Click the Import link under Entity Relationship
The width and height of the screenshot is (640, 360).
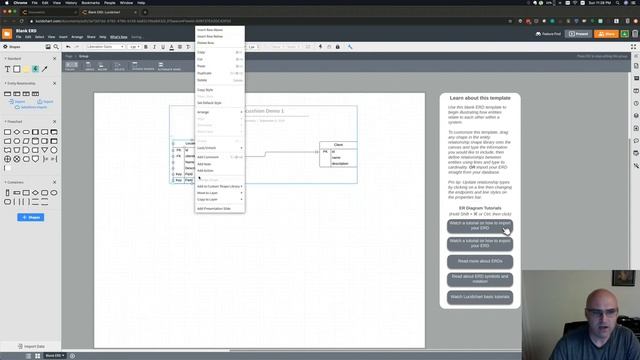tap(17, 102)
